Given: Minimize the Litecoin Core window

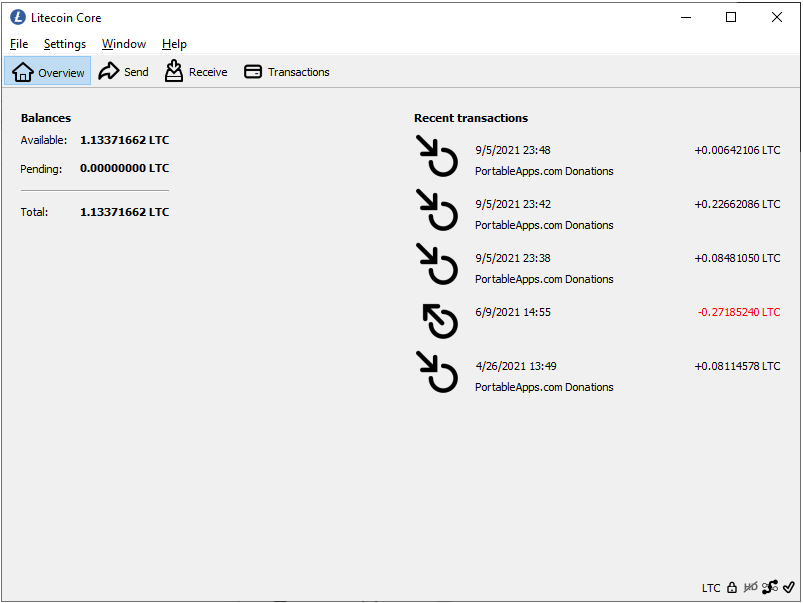Looking at the screenshot, I should [686, 17].
